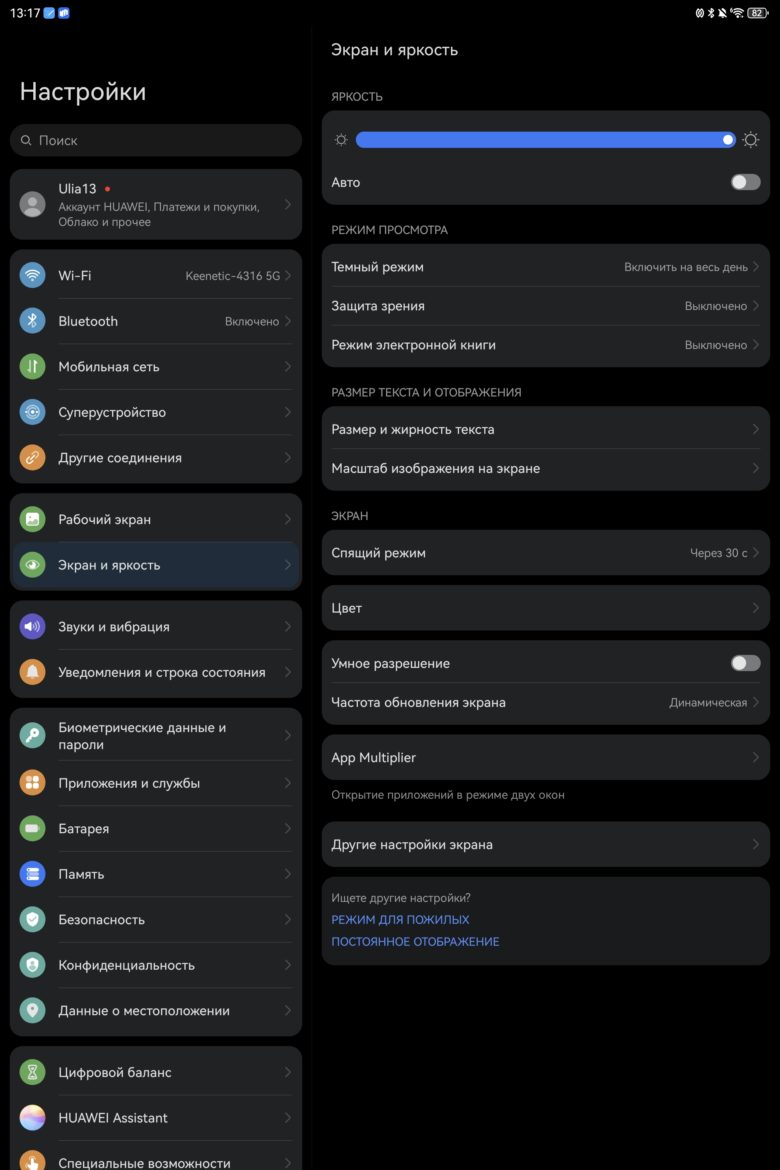The width and height of the screenshot is (780, 1170).
Task: Enable the Умное разрешение switch
Action: coord(745,663)
